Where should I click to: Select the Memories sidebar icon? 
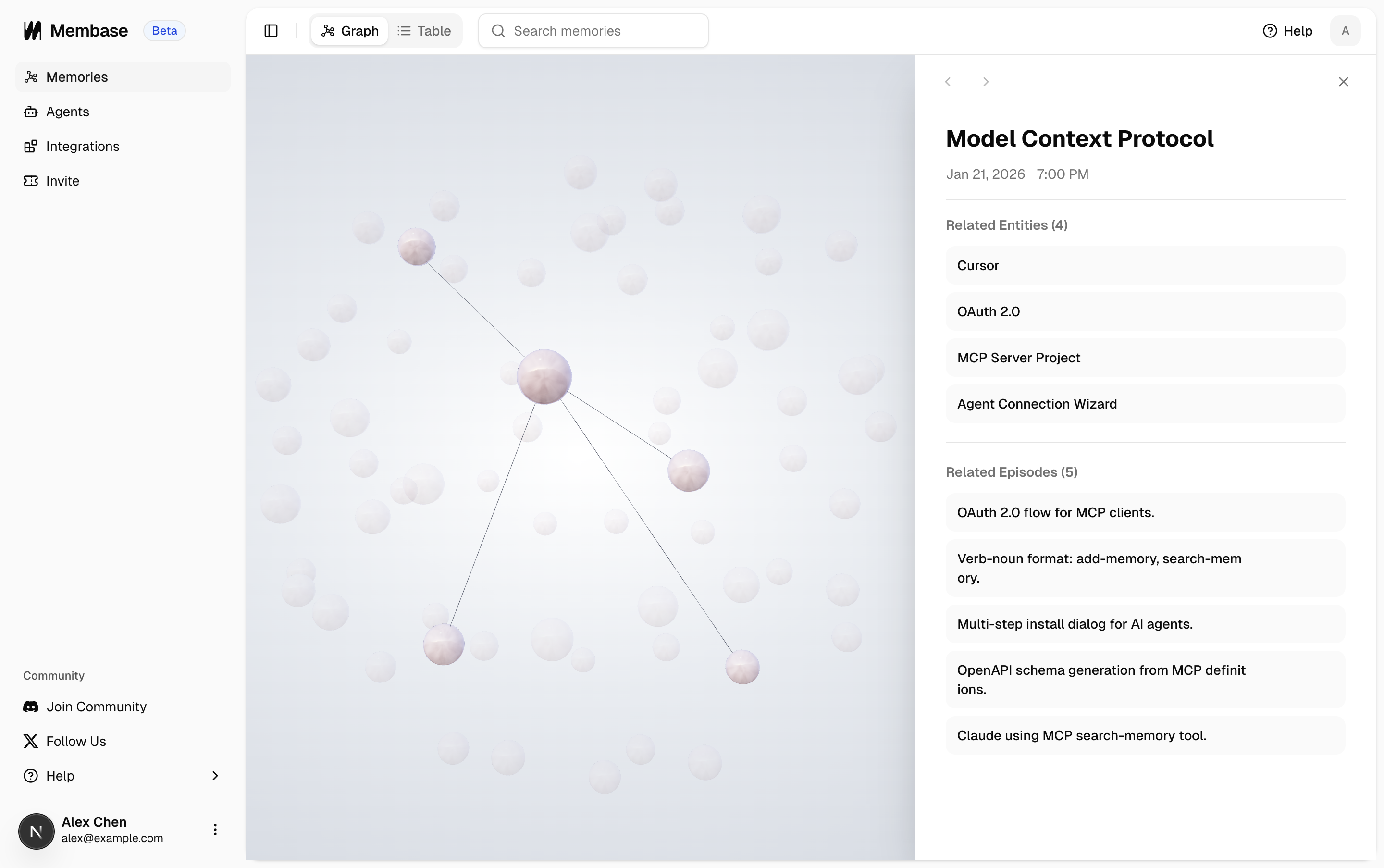click(x=31, y=77)
